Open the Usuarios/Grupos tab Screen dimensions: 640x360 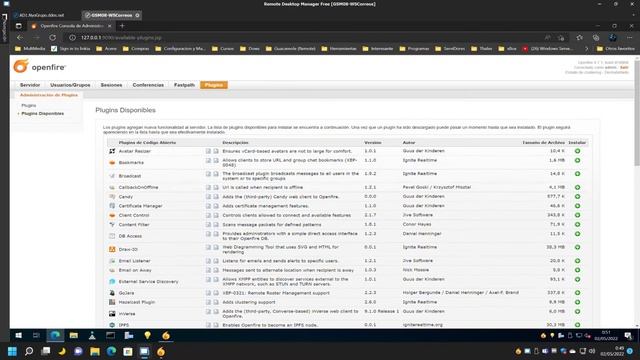70,85
